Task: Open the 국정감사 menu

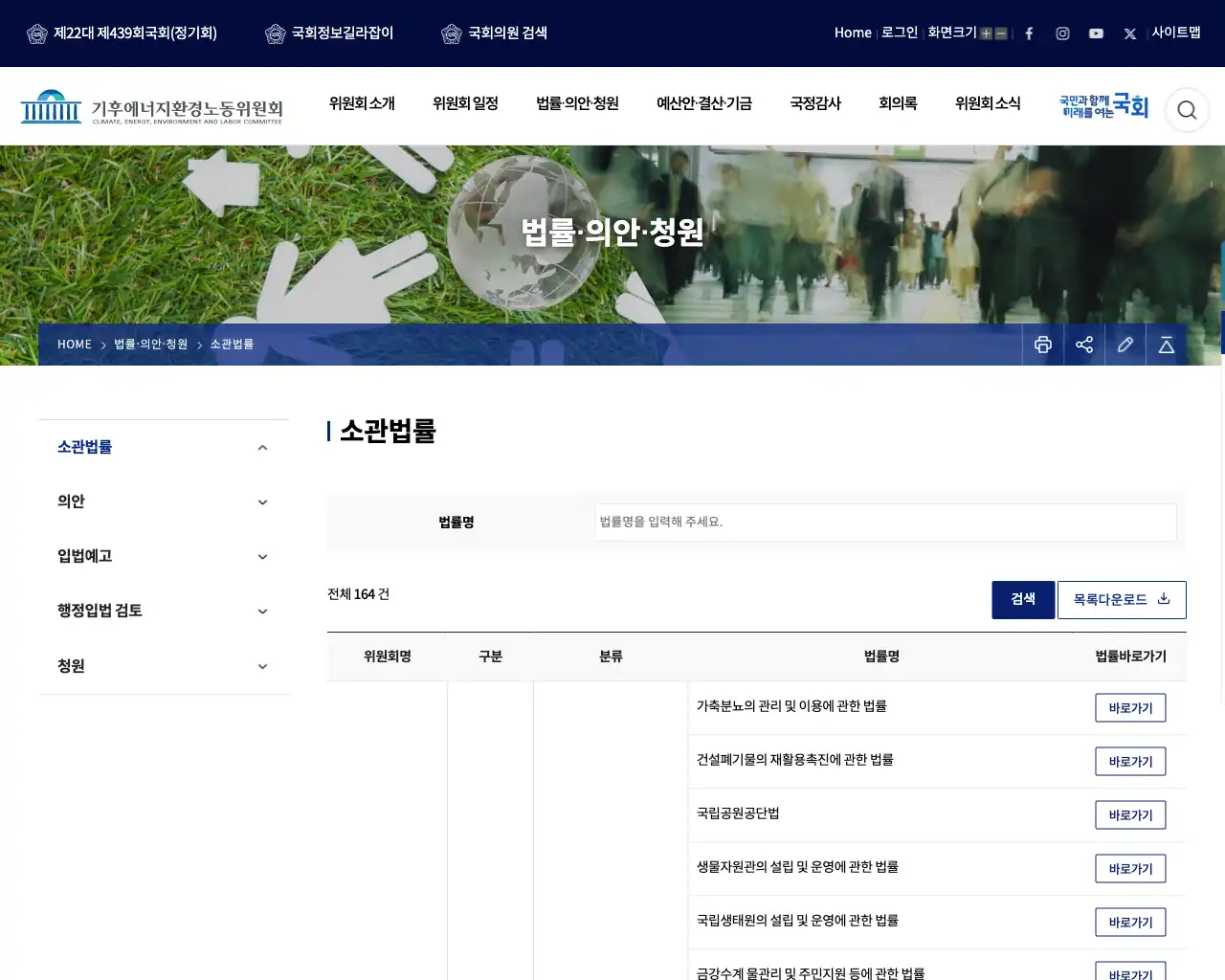Action: point(815,103)
